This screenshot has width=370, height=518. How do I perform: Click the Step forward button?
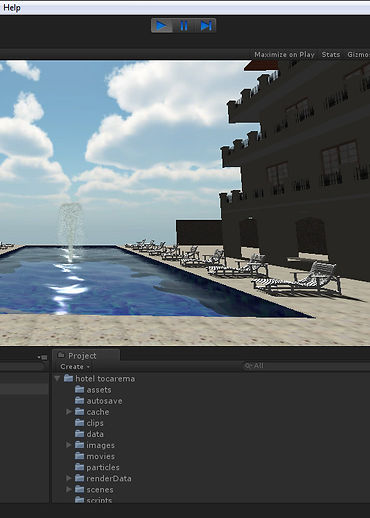(205, 26)
